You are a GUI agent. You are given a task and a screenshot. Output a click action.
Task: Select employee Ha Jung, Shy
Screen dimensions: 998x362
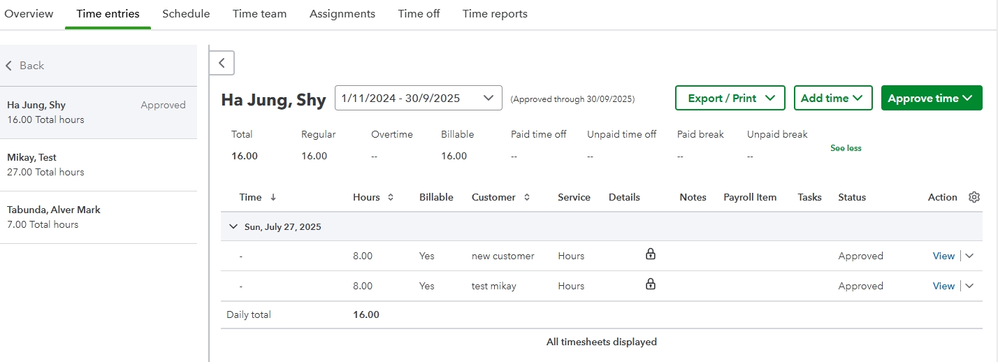[99, 113]
